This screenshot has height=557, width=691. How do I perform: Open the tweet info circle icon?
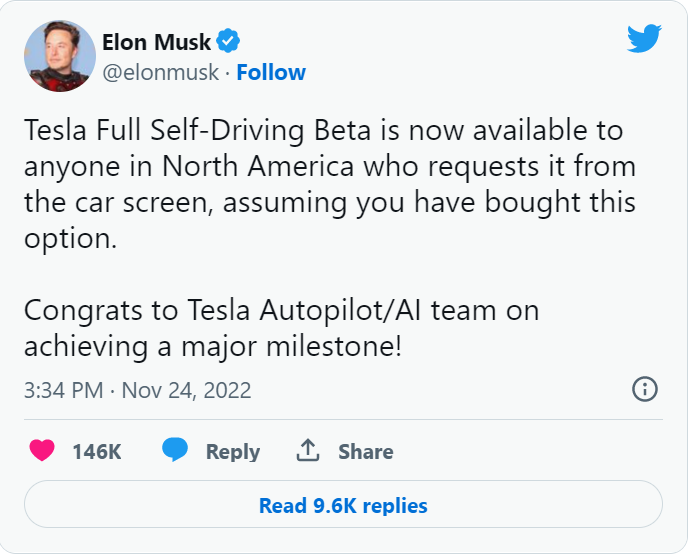(x=645, y=389)
